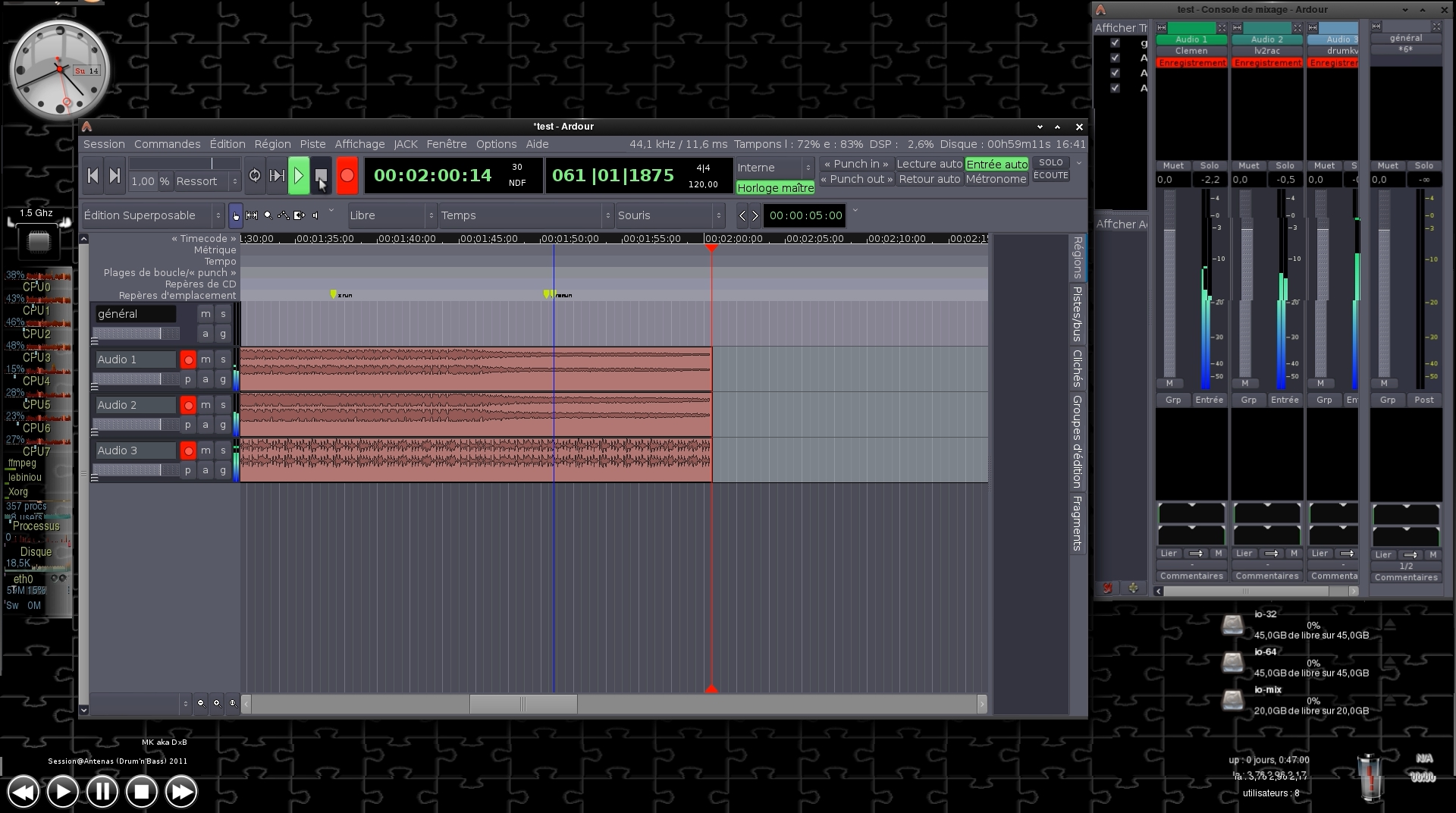Select the grab/object hand tool
Screen dimensions: 1456x813
point(236,215)
